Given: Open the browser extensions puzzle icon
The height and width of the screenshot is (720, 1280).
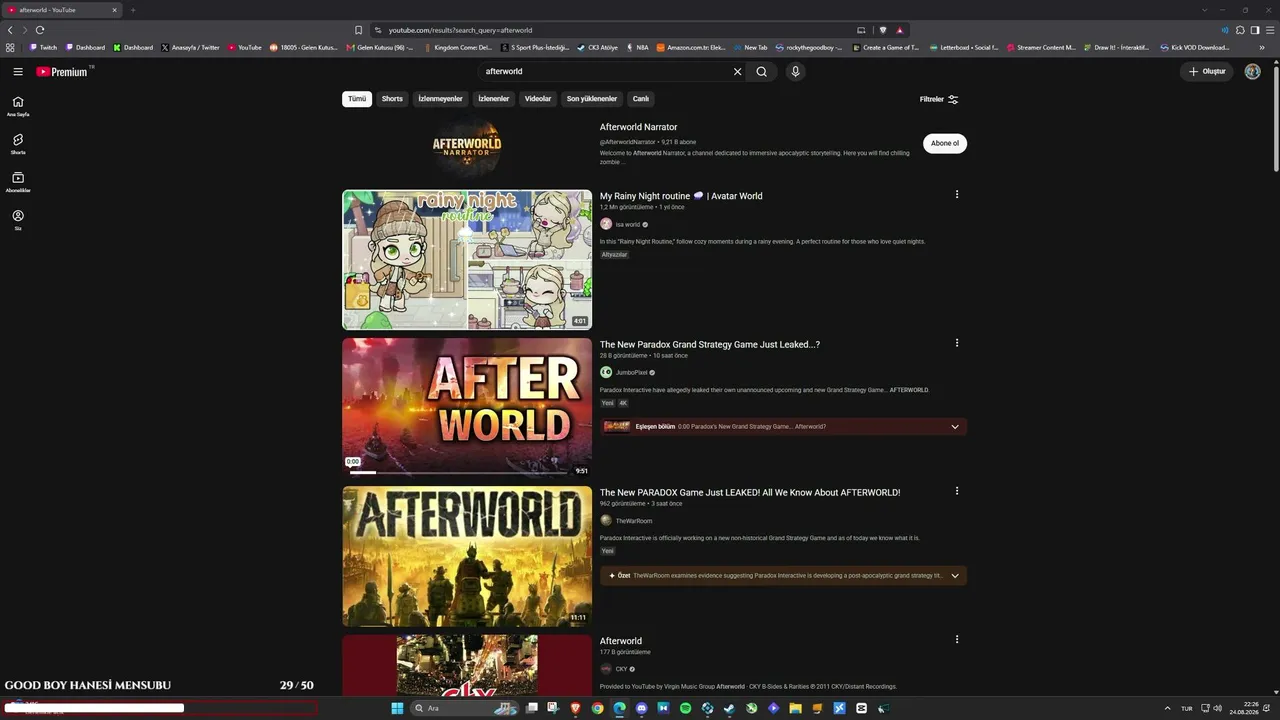Looking at the screenshot, I should (x=1240, y=30).
